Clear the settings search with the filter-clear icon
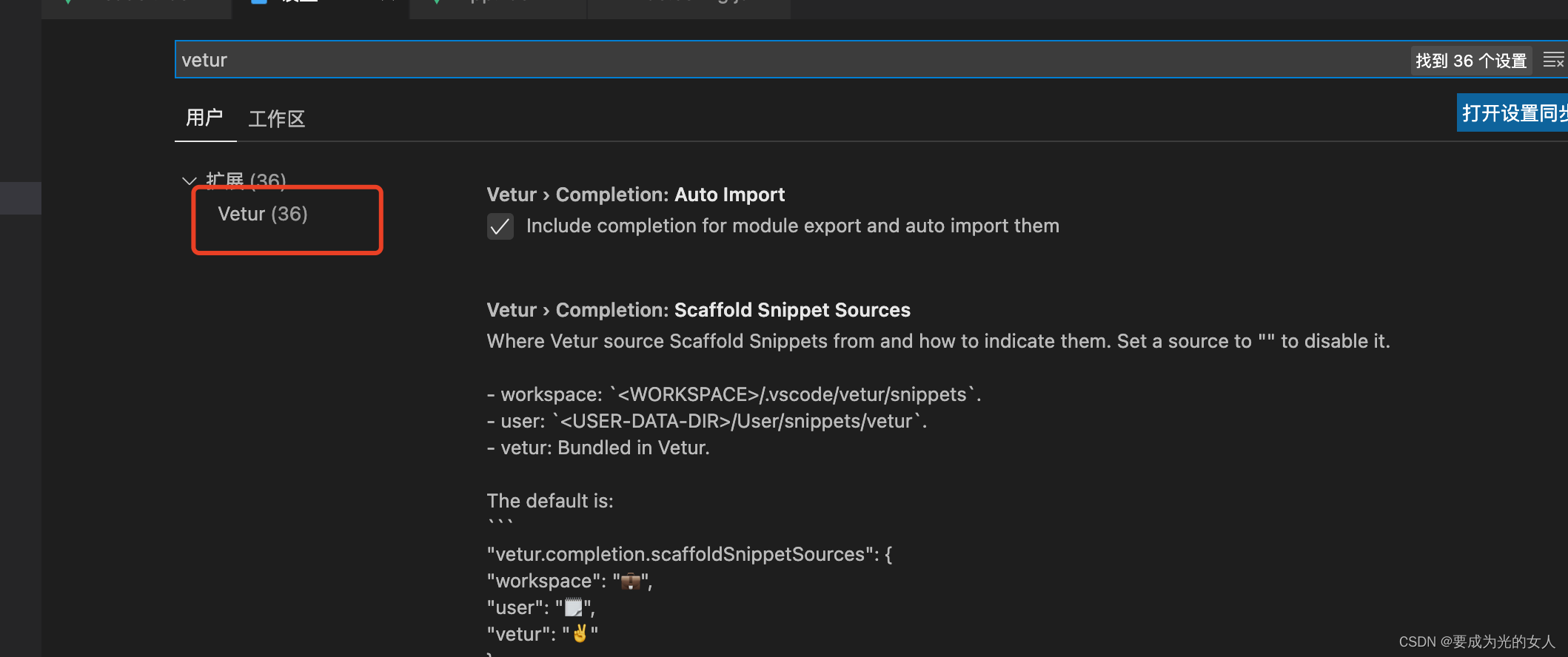 [x=1553, y=60]
